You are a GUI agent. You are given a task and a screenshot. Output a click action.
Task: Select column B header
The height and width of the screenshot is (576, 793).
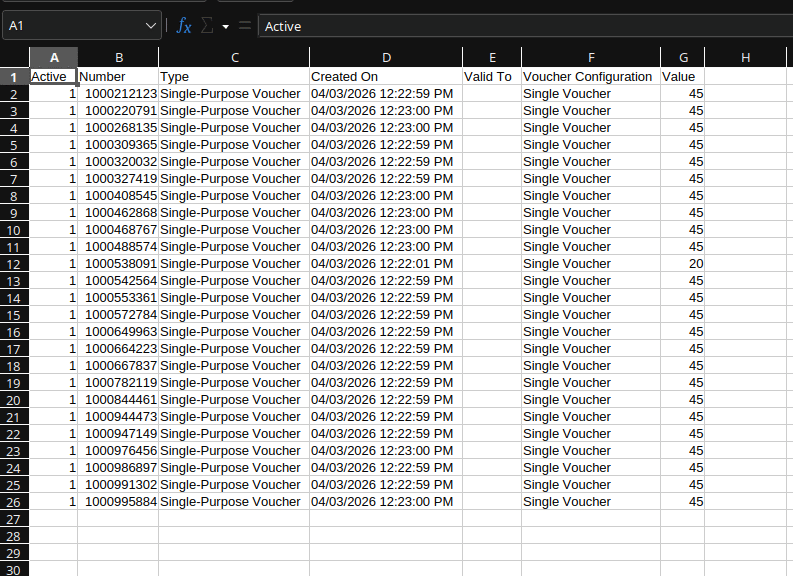(x=118, y=58)
